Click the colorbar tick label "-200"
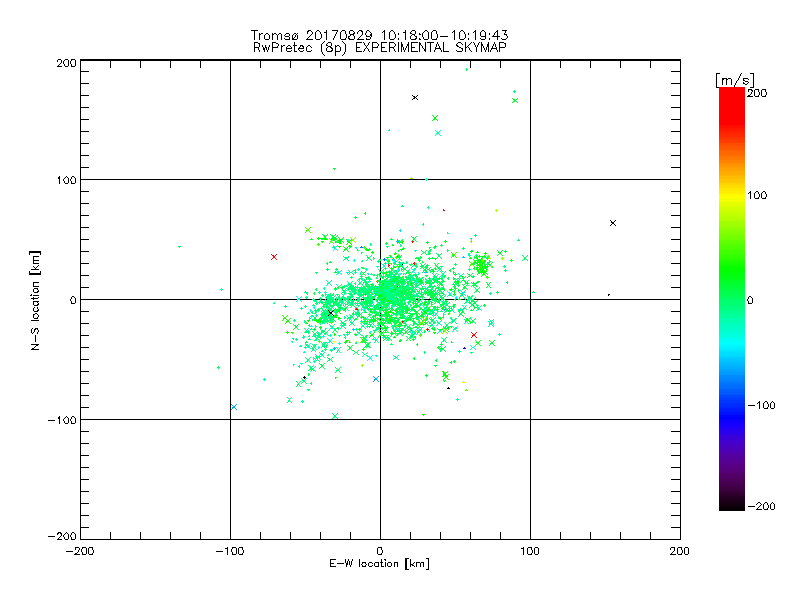The image size is (800, 600). [x=761, y=506]
